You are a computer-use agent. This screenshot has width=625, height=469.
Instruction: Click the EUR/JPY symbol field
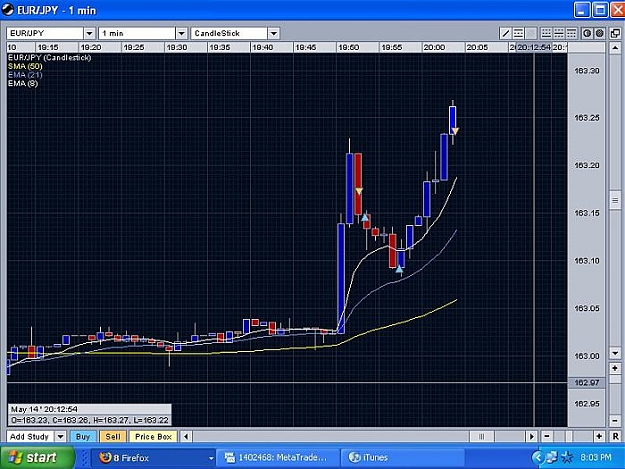click(x=45, y=33)
